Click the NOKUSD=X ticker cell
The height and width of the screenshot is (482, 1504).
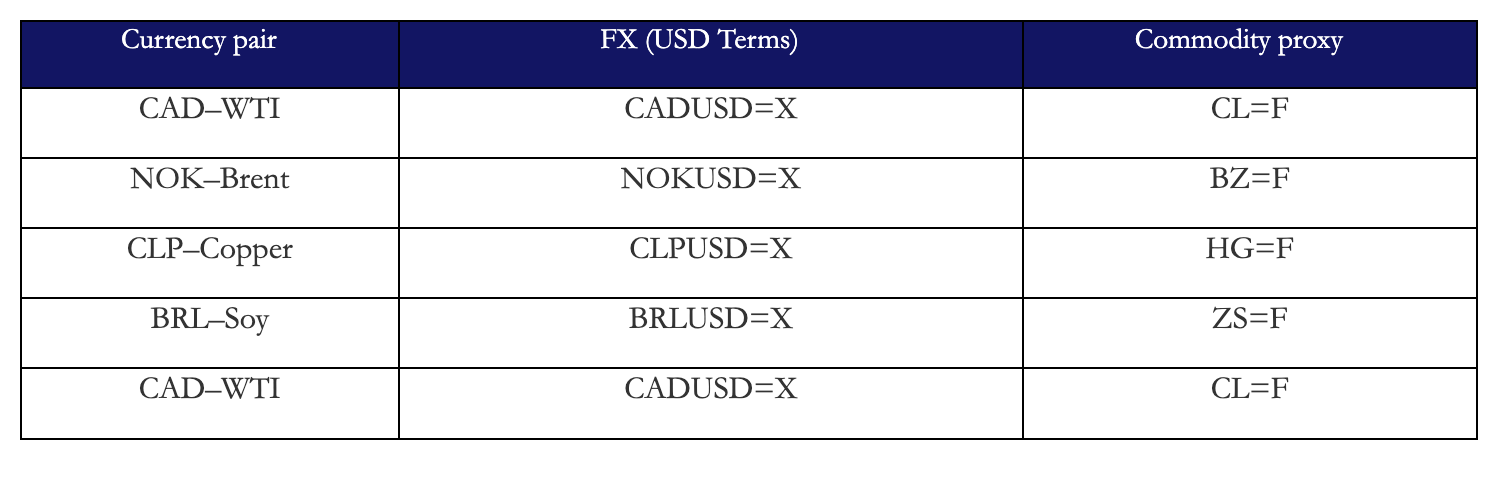[710, 179]
